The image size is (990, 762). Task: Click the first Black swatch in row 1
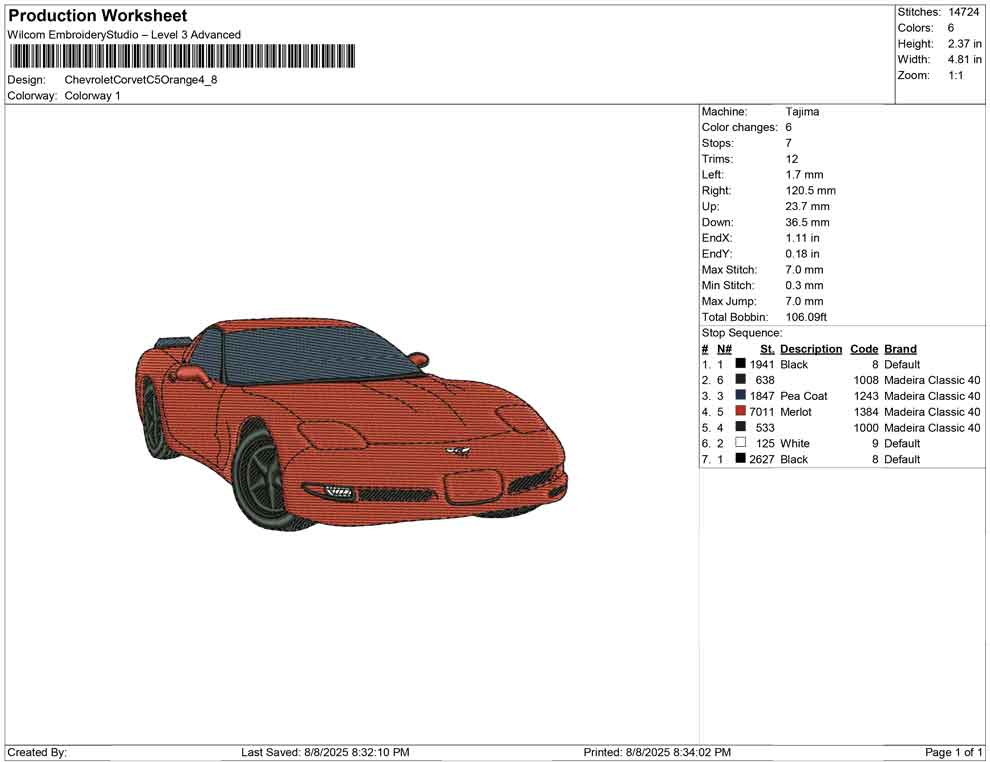[x=740, y=365]
